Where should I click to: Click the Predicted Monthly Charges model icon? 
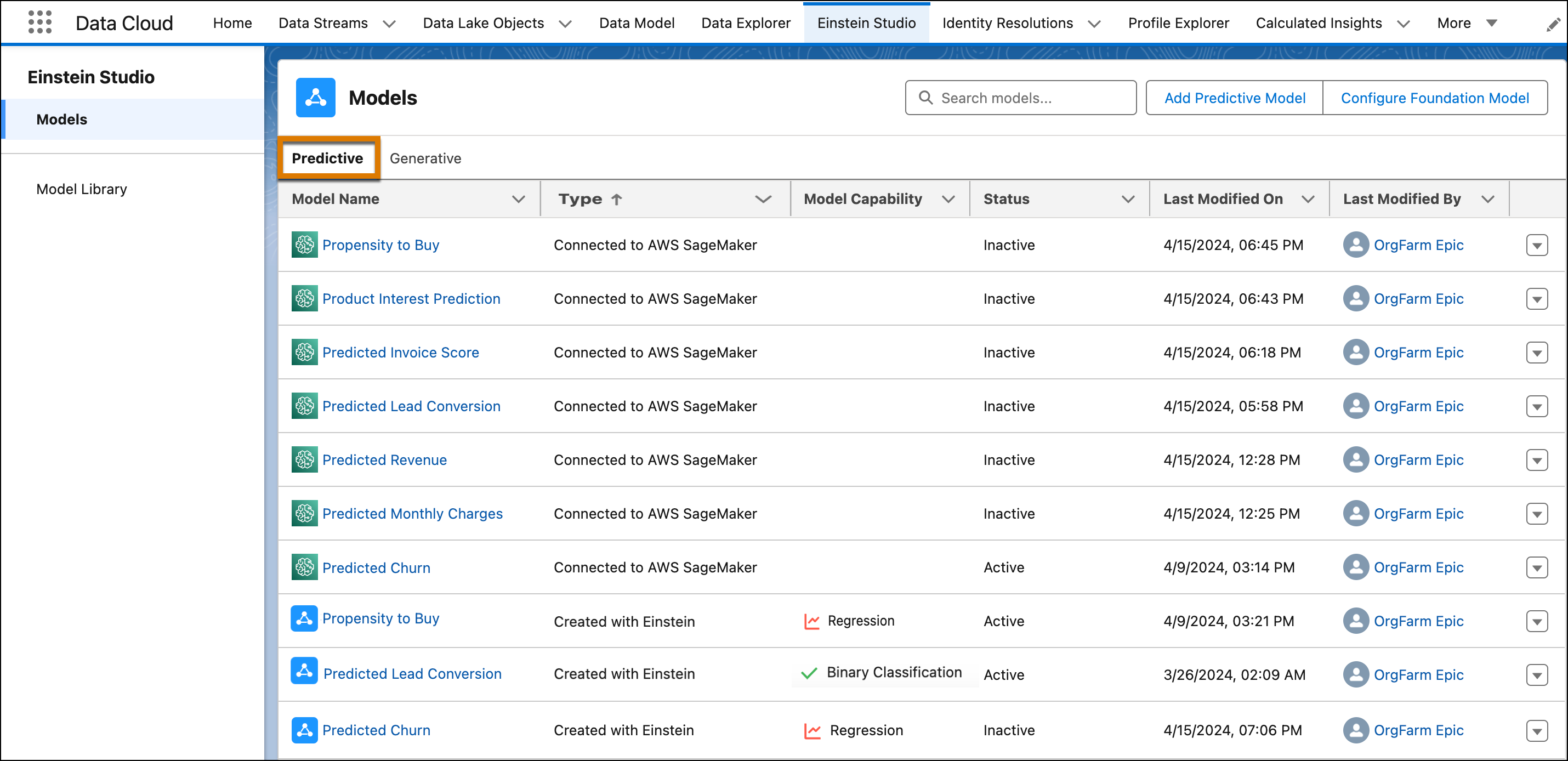click(x=304, y=513)
